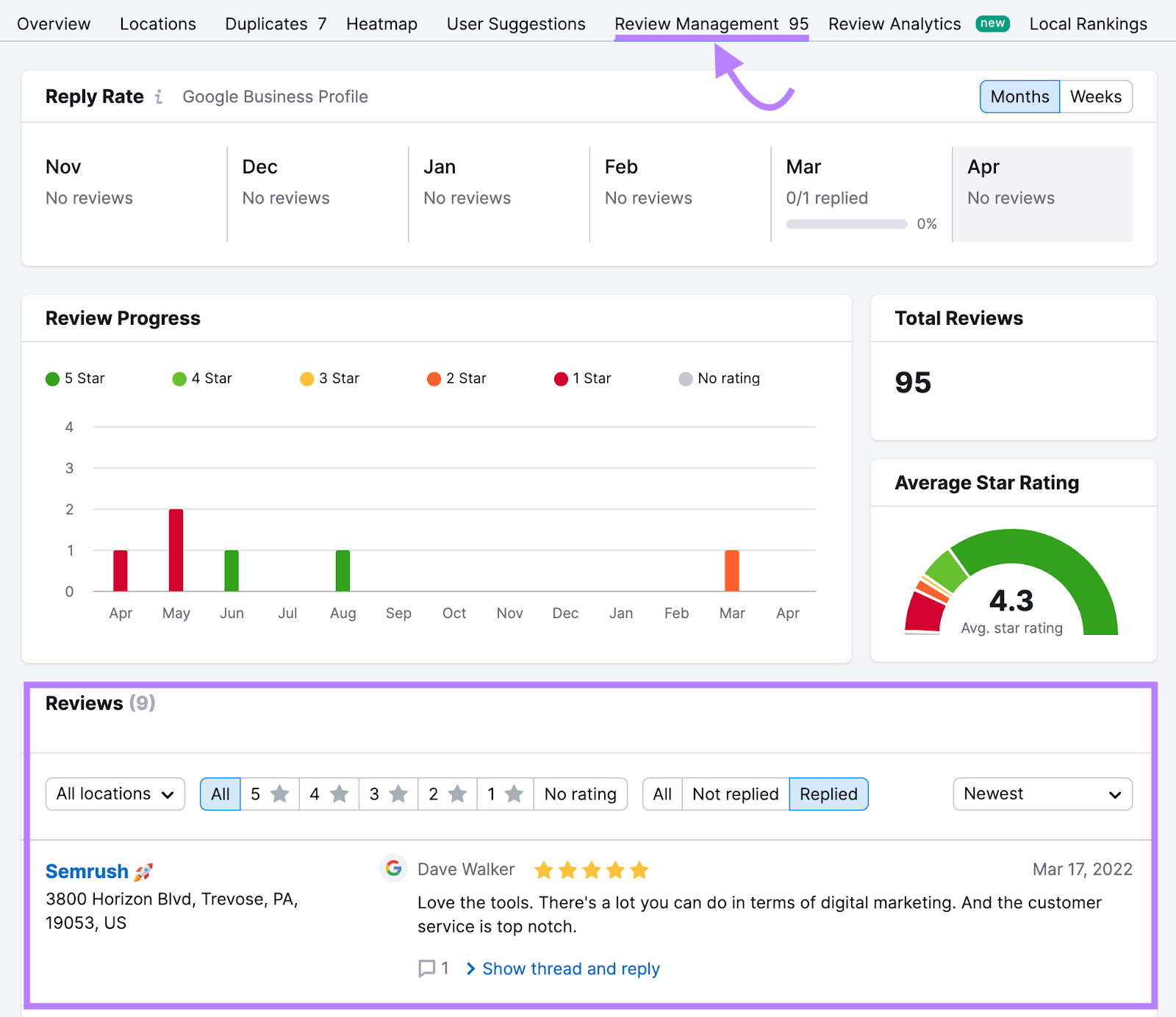Select the 4-star filter button

coord(329,794)
